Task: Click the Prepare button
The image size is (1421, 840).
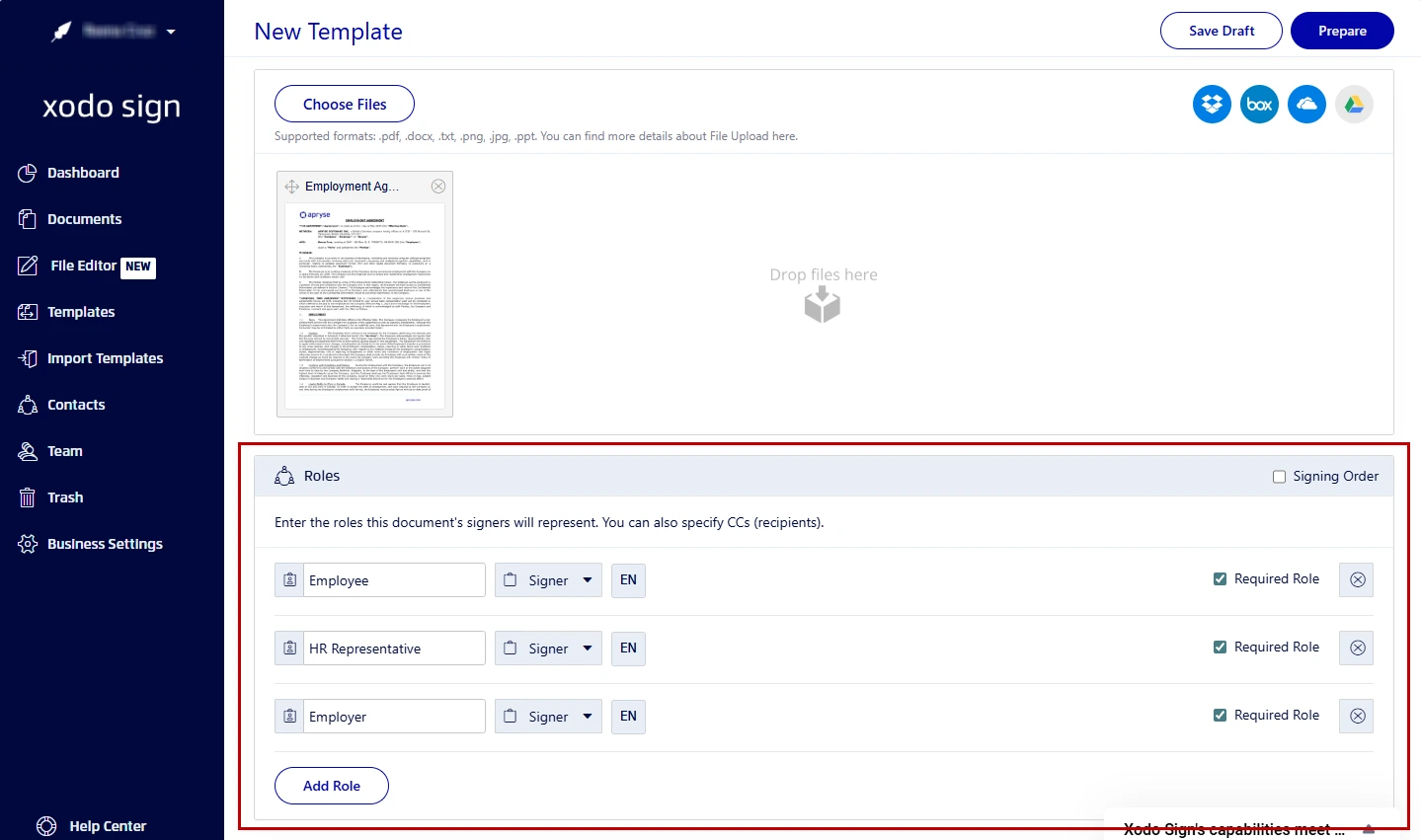Action: [1342, 31]
